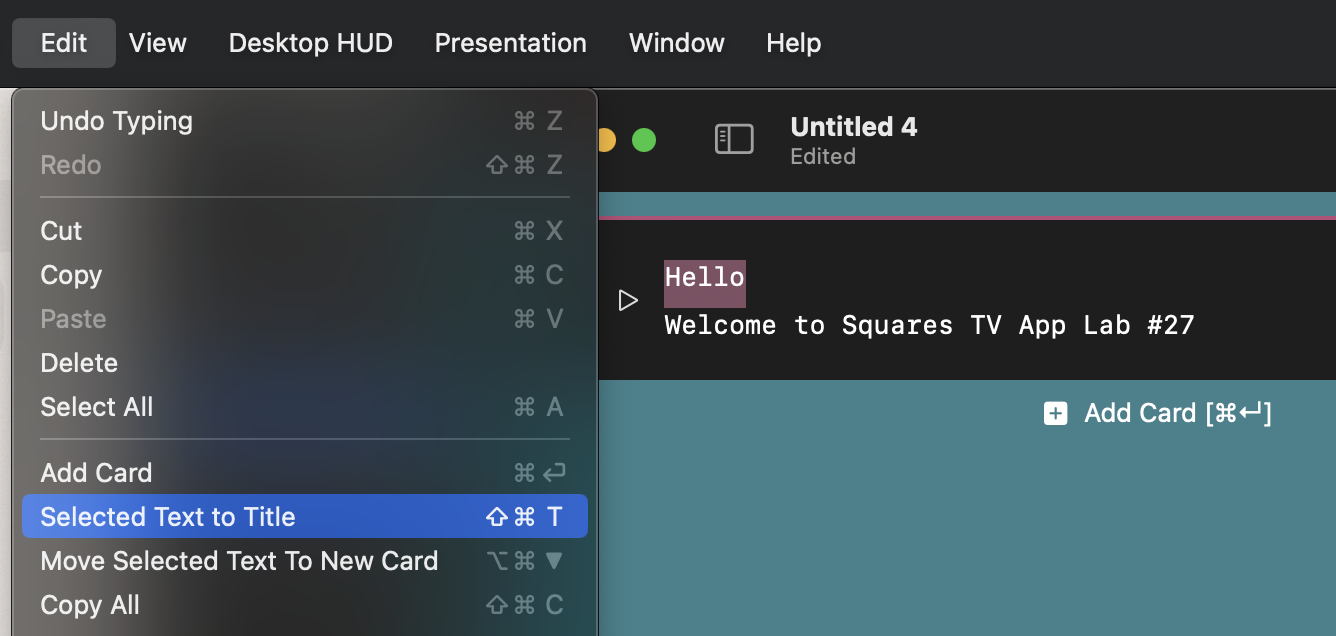Open the Window menu
Viewport: 1336px width, 636px height.
[676, 43]
